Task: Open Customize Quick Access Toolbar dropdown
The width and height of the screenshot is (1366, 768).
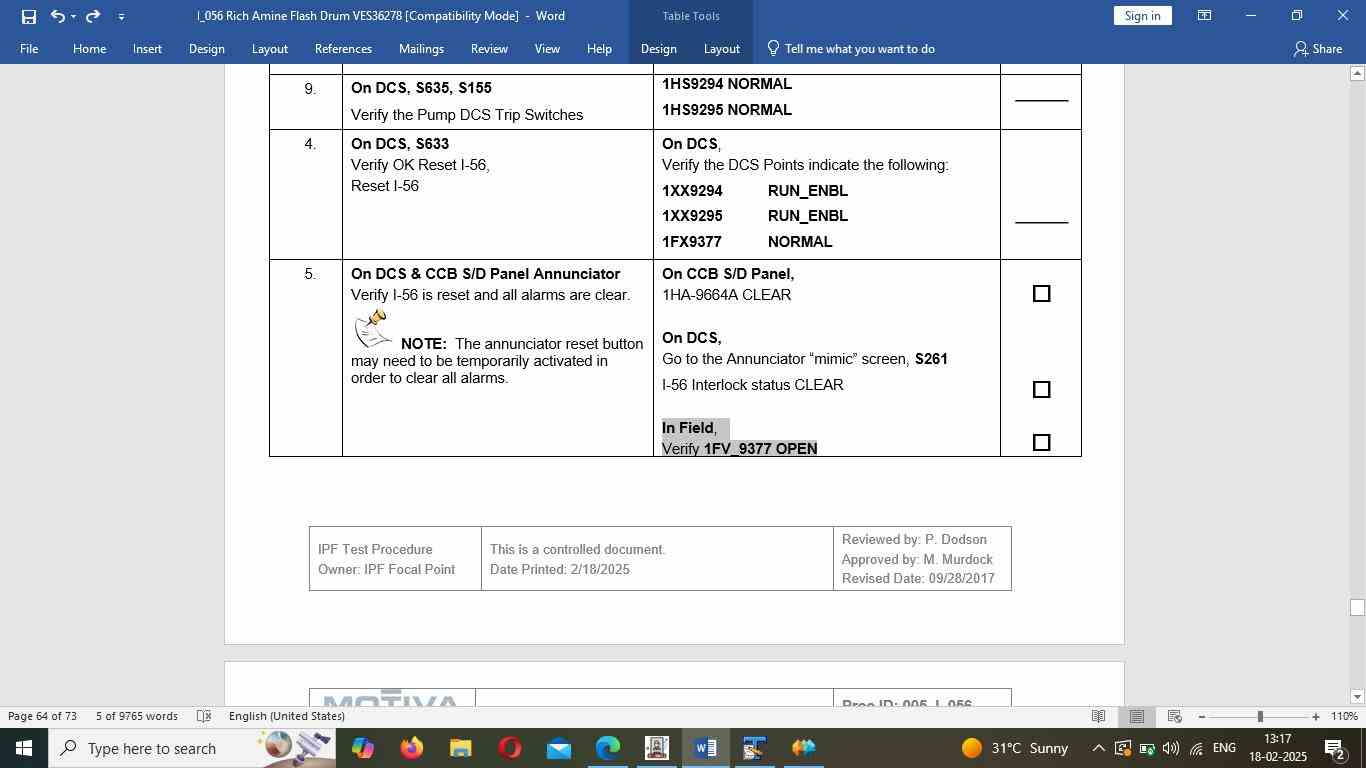Action: pos(121,16)
